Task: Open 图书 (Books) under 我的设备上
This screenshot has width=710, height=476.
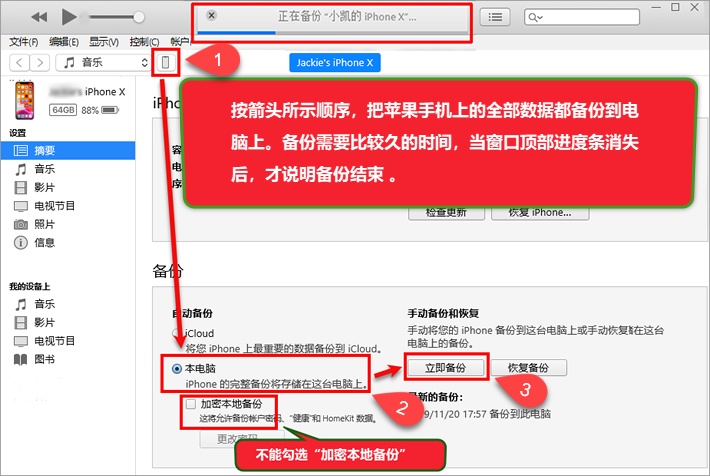Action: [x=45, y=359]
